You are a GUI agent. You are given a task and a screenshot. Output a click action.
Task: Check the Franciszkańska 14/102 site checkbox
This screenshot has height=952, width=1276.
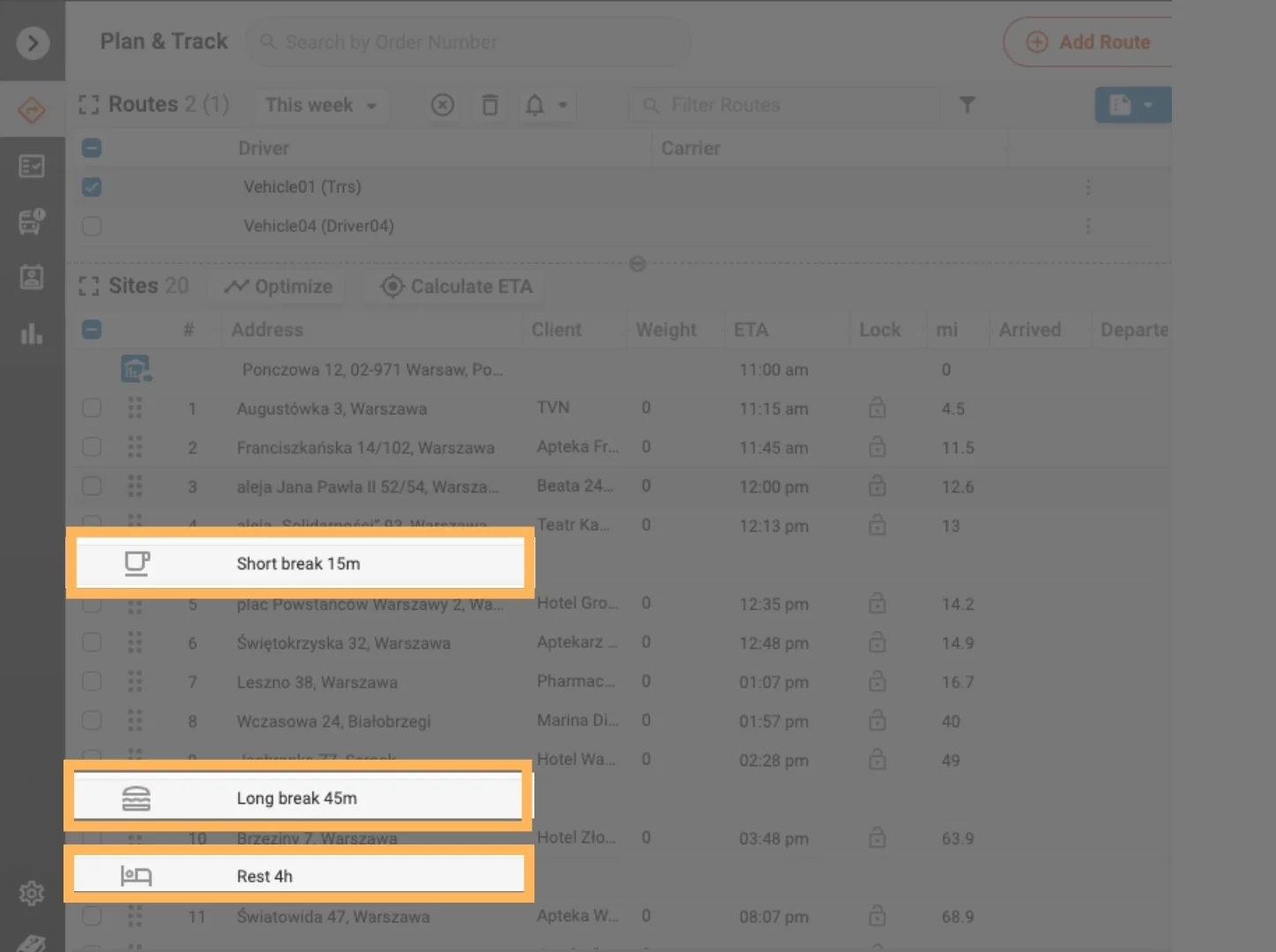(92, 447)
